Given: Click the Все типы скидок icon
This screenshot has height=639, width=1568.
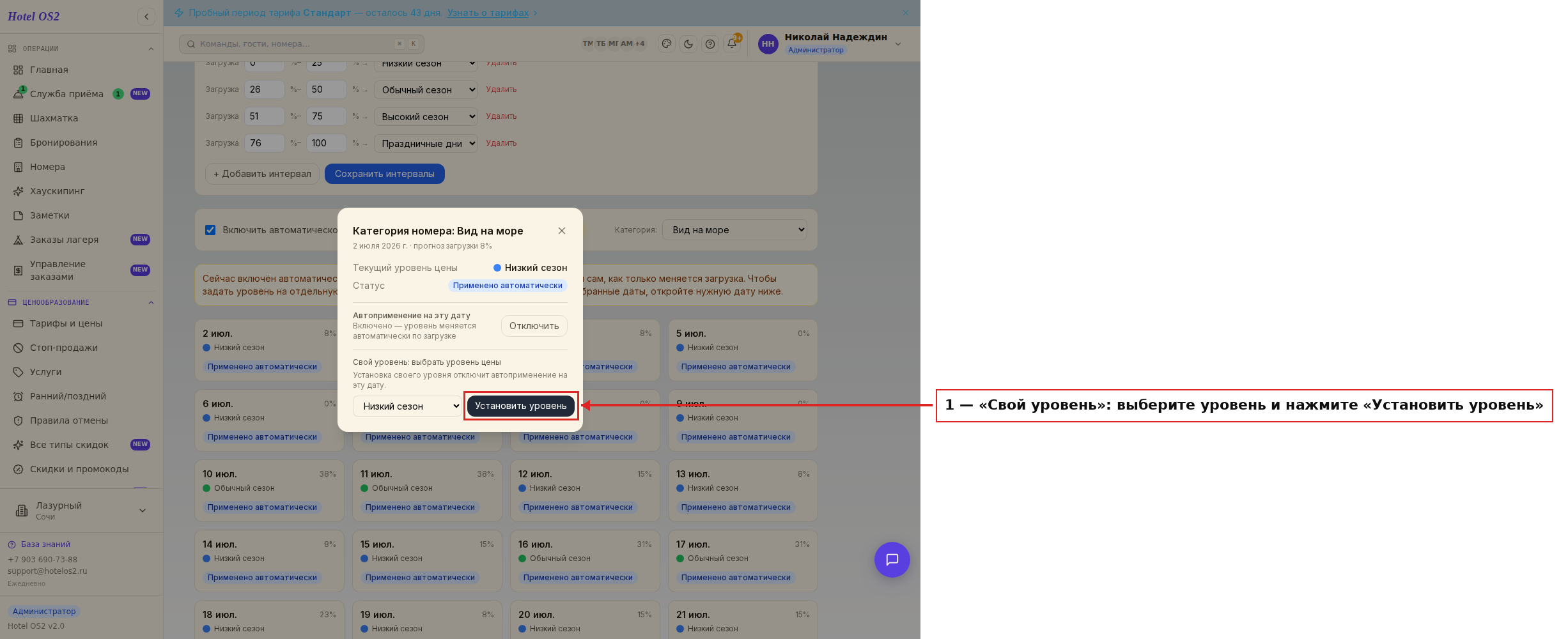Looking at the screenshot, I should (19, 445).
